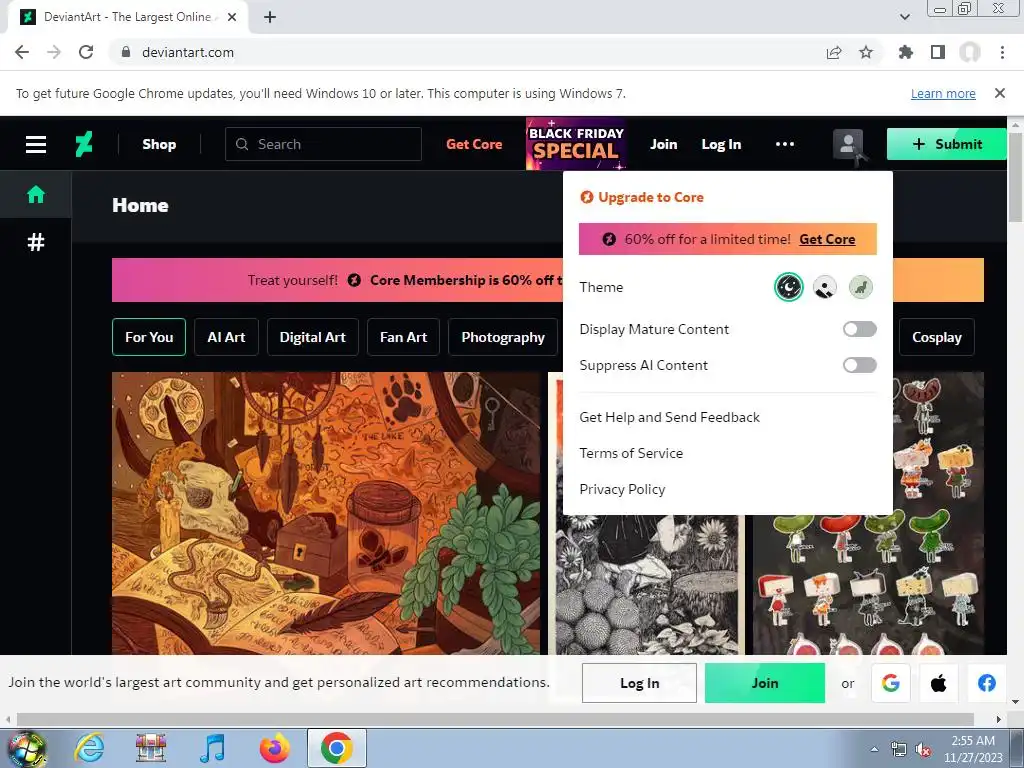Click Log In in the header
The width and height of the screenshot is (1024, 768).
point(721,144)
